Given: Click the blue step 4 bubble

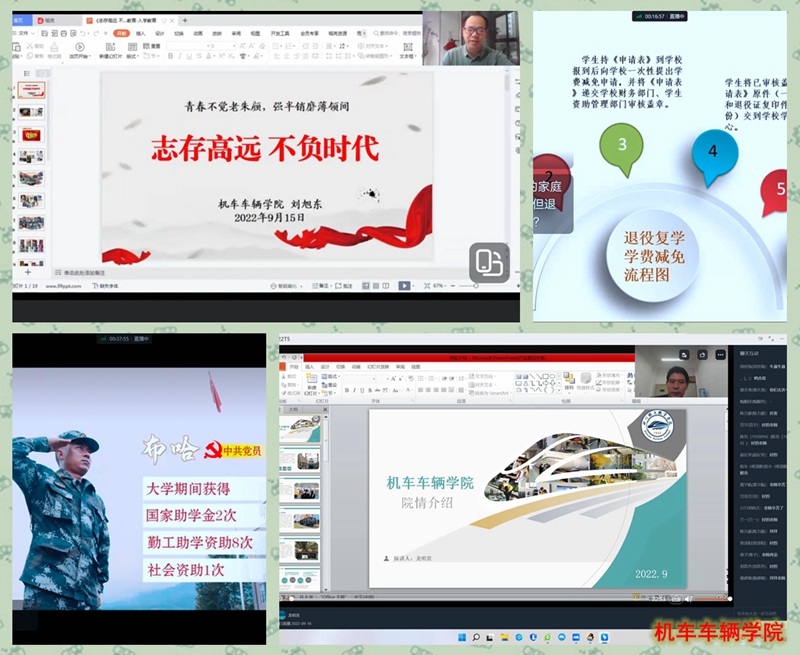Looking at the screenshot, I should [712, 154].
